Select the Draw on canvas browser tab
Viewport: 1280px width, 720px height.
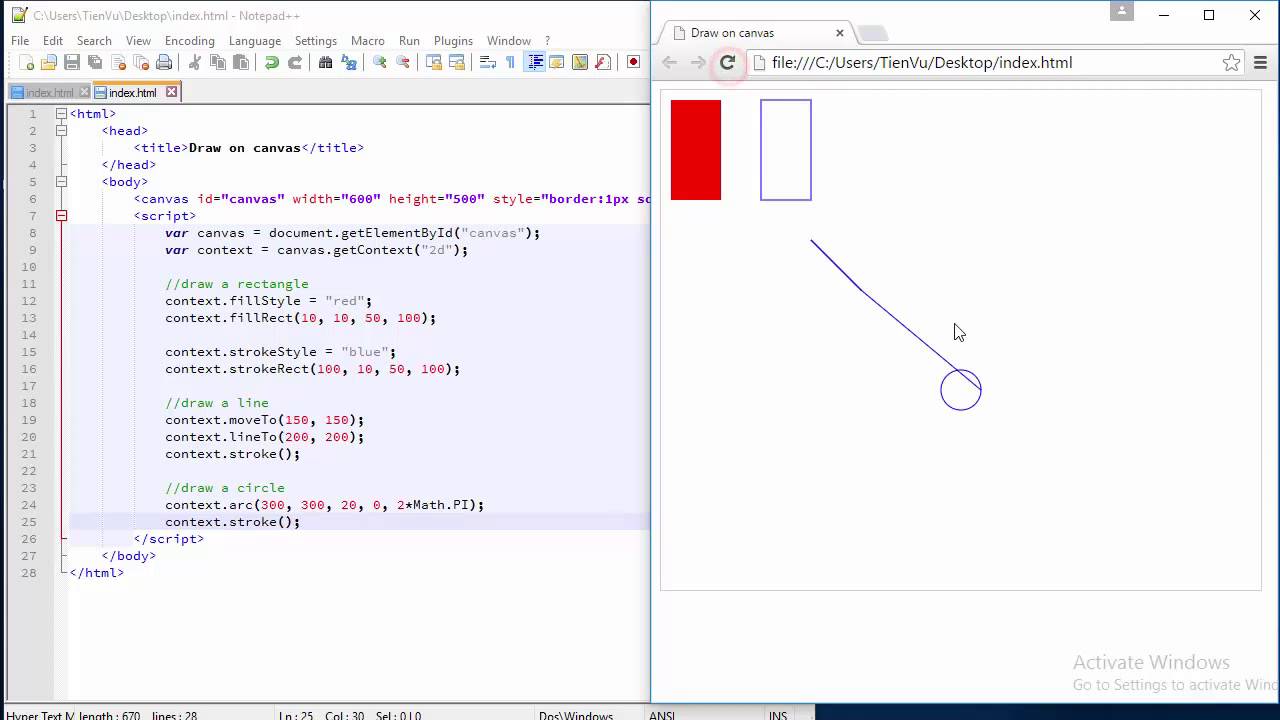[x=755, y=33]
